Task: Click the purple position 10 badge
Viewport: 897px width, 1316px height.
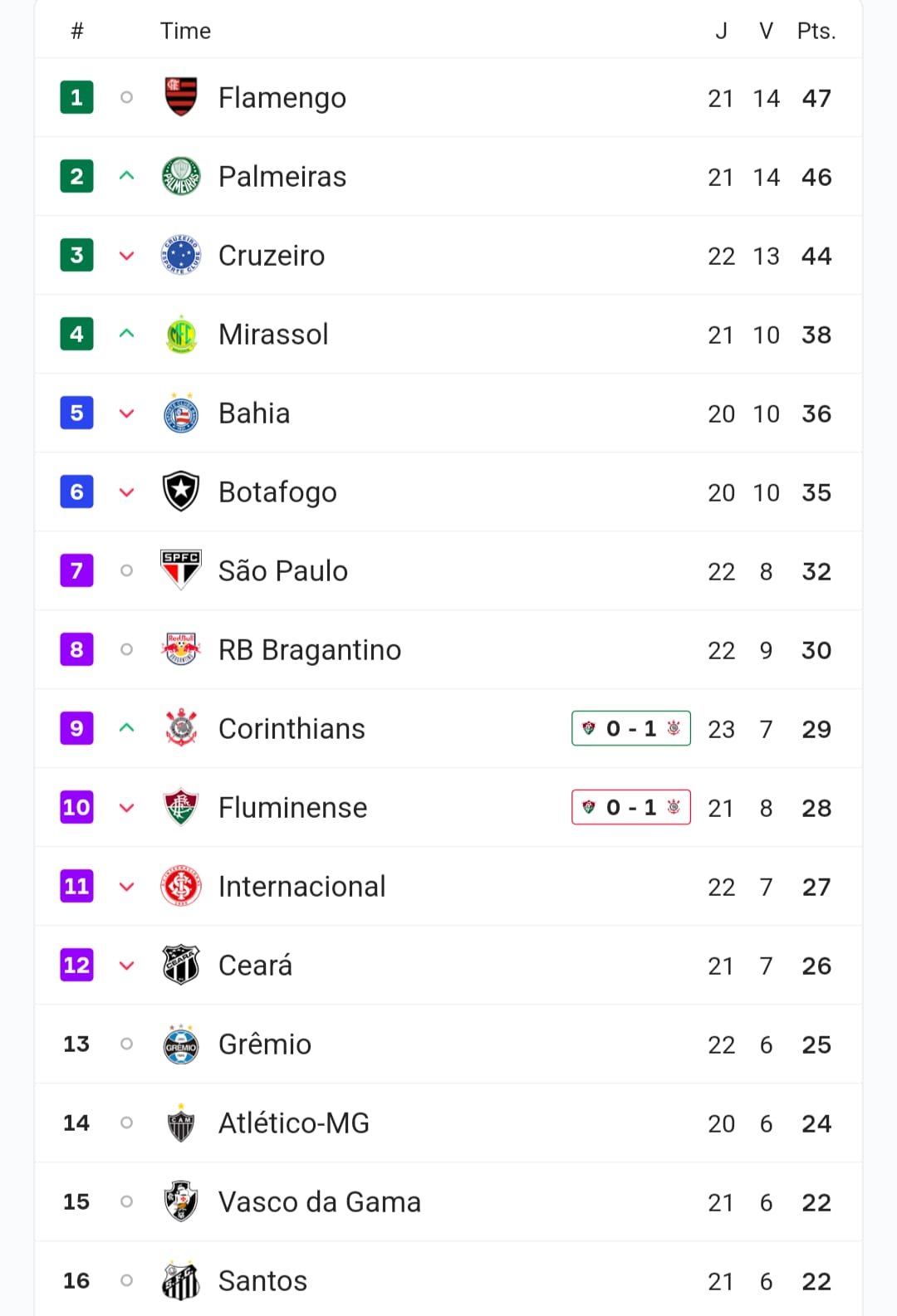Action: click(x=76, y=807)
